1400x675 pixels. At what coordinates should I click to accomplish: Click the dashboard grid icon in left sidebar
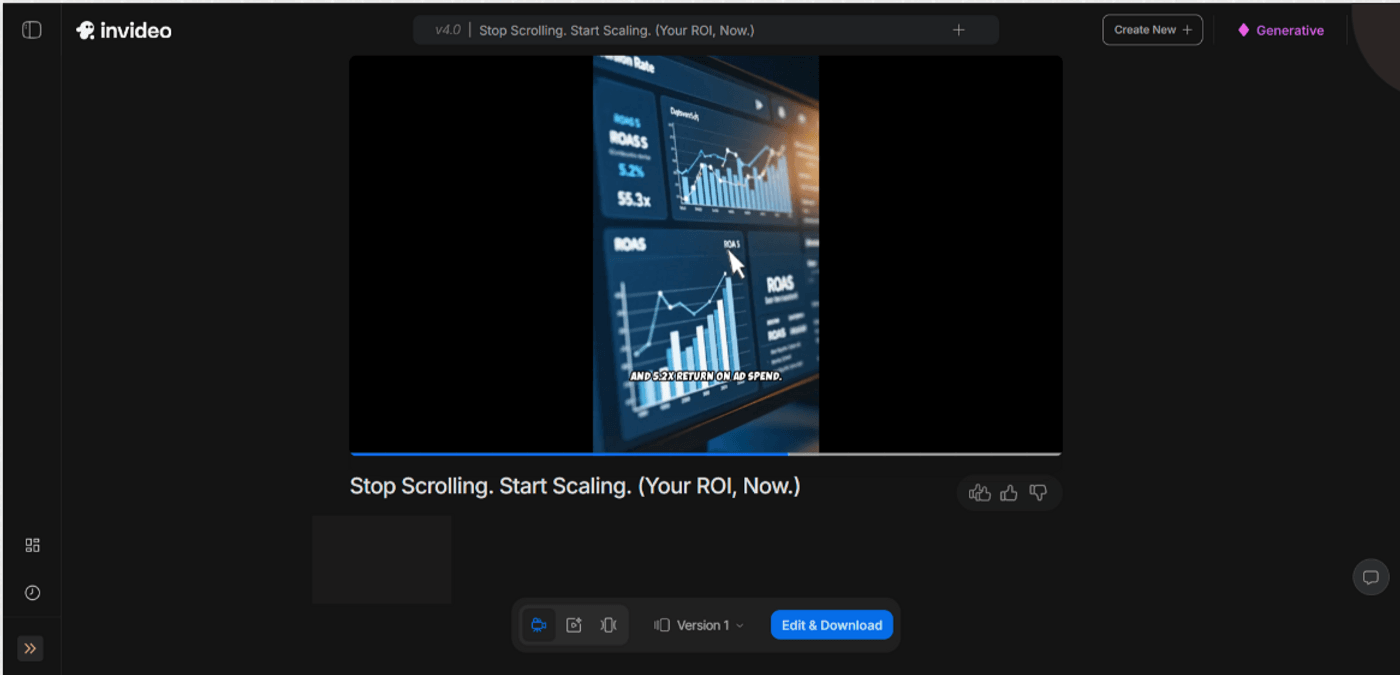(31, 544)
